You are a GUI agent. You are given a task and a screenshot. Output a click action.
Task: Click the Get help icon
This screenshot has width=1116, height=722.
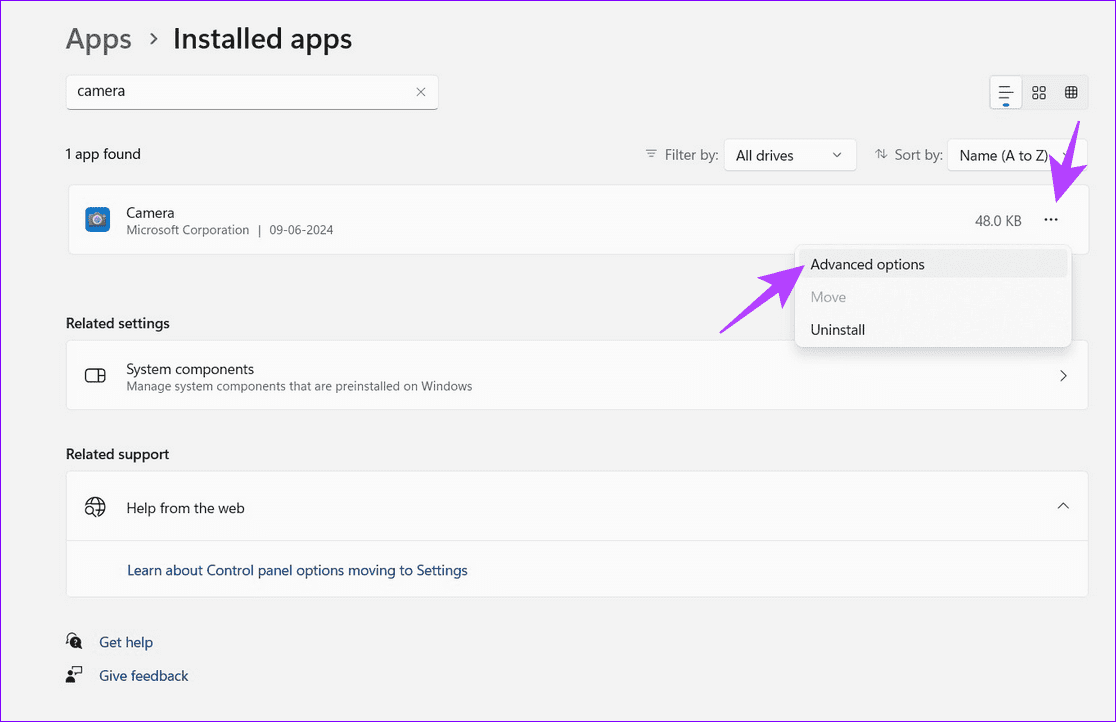pos(74,641)
